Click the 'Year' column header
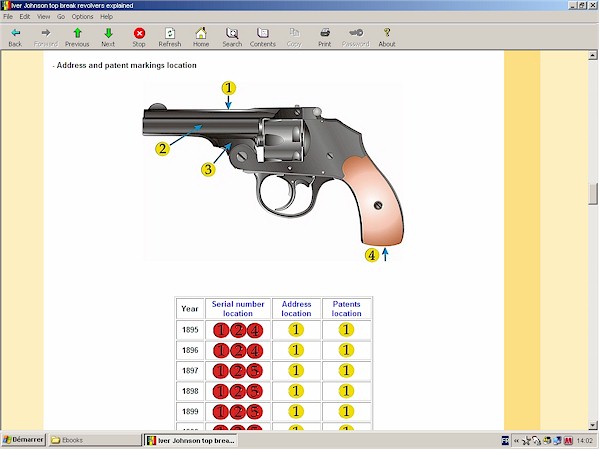 click(x=190, y=308)
